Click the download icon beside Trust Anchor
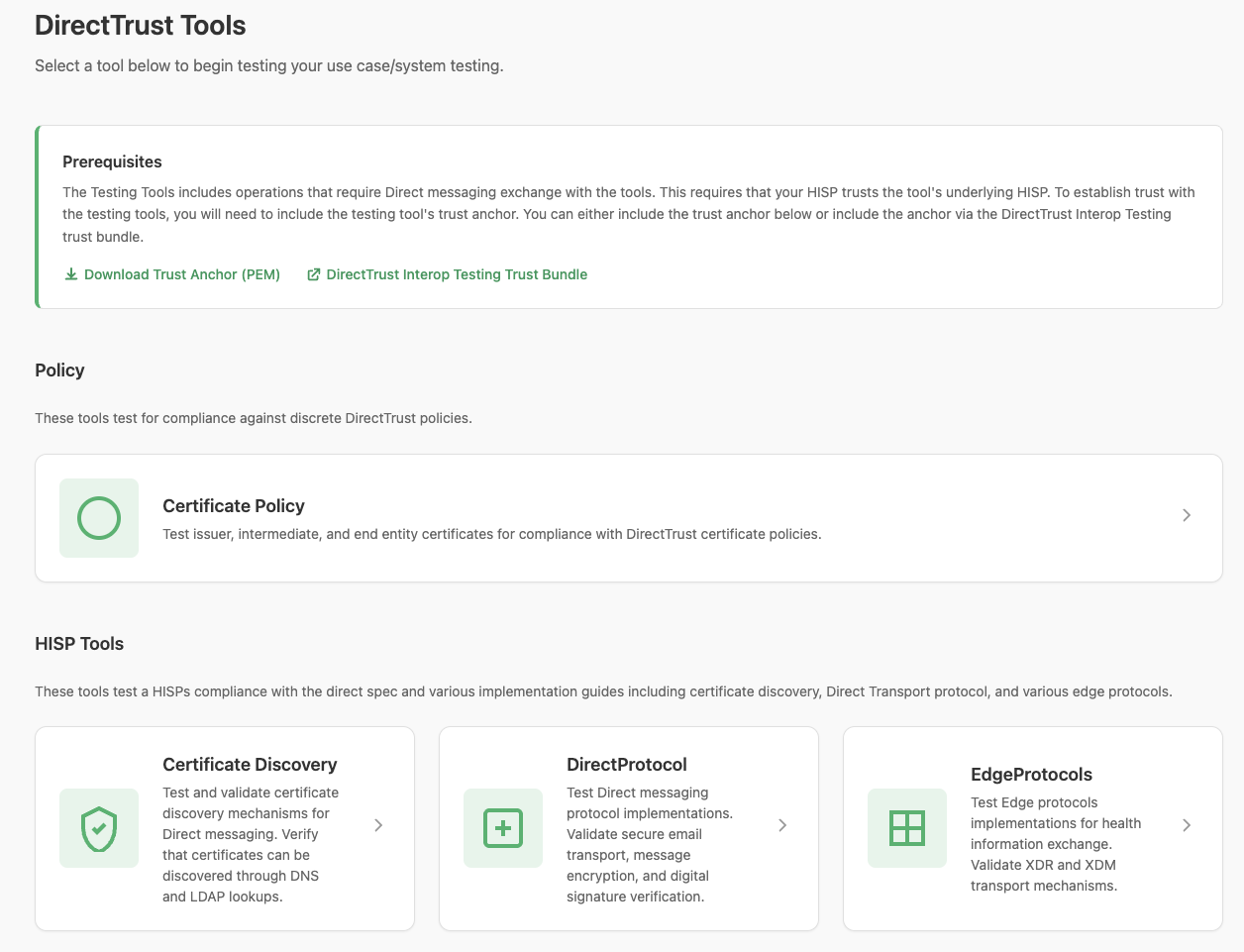This screenshot has height=952, width=1244. (71, 274)
